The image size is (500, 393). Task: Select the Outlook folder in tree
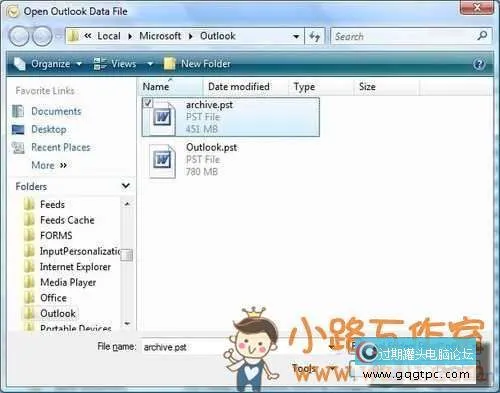tap(58, 313)
